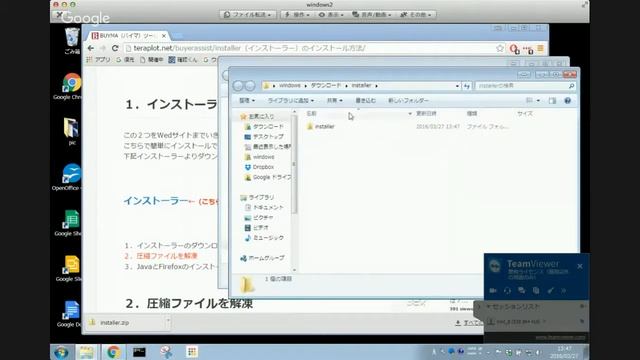
Task: Click the red Opera-like extension icon in Chrome
Action: coord(514,49)
